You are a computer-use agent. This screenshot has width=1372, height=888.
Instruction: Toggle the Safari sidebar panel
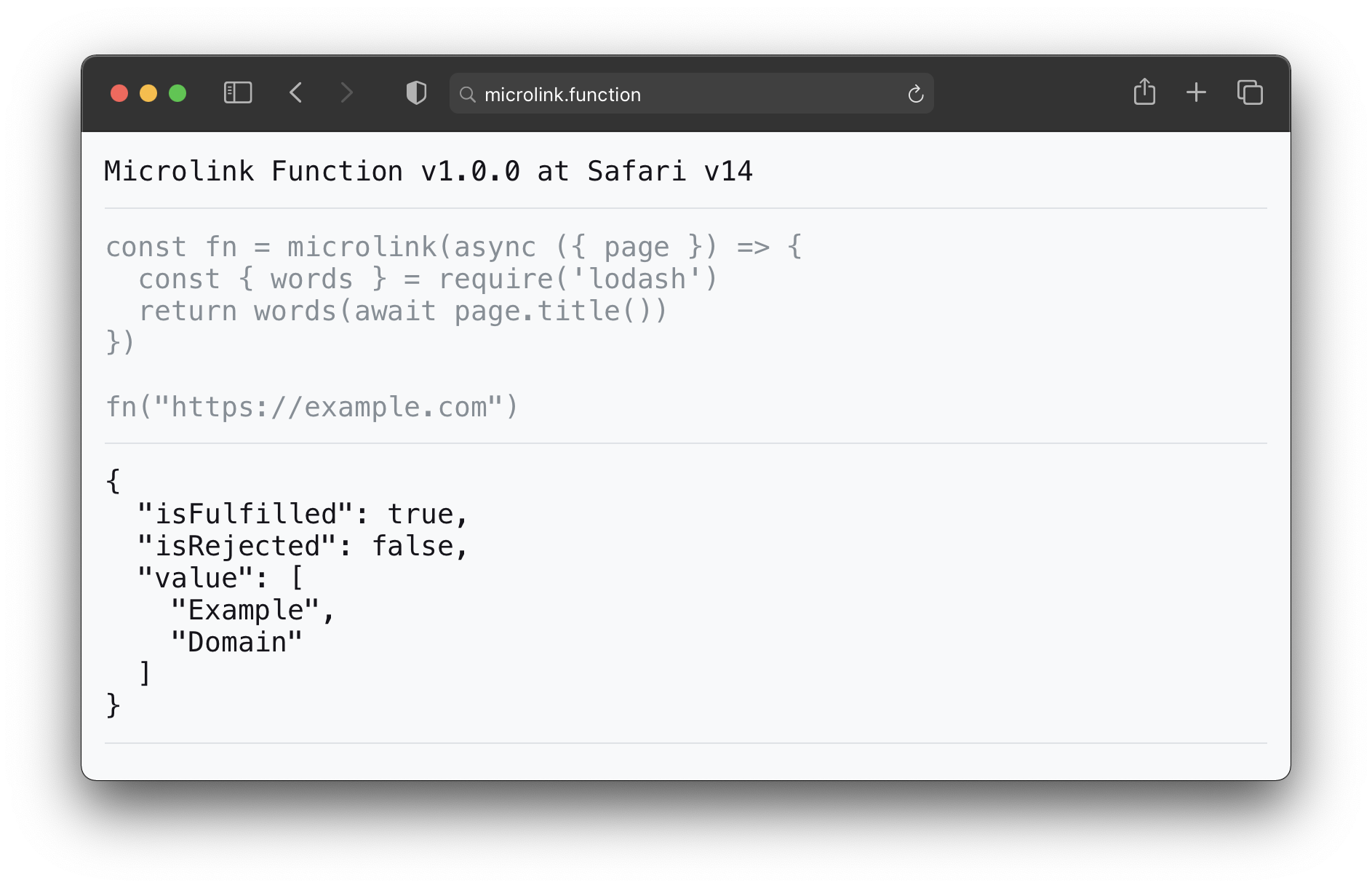click(x=238, y=93)
